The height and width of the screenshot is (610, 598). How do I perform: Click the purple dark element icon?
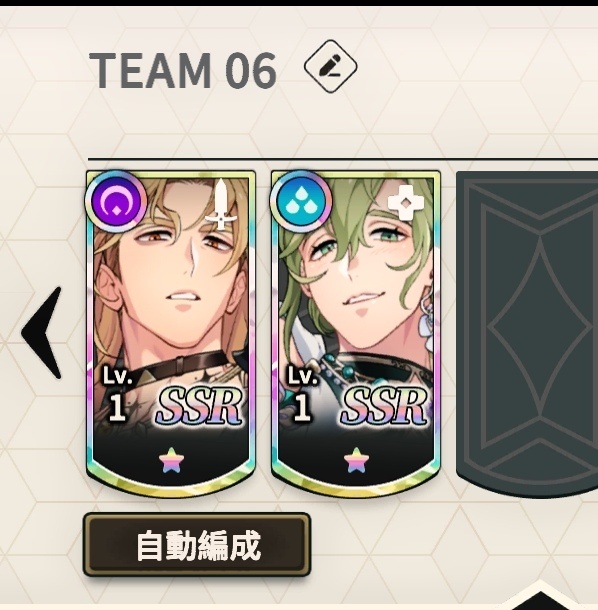(116, 202)
